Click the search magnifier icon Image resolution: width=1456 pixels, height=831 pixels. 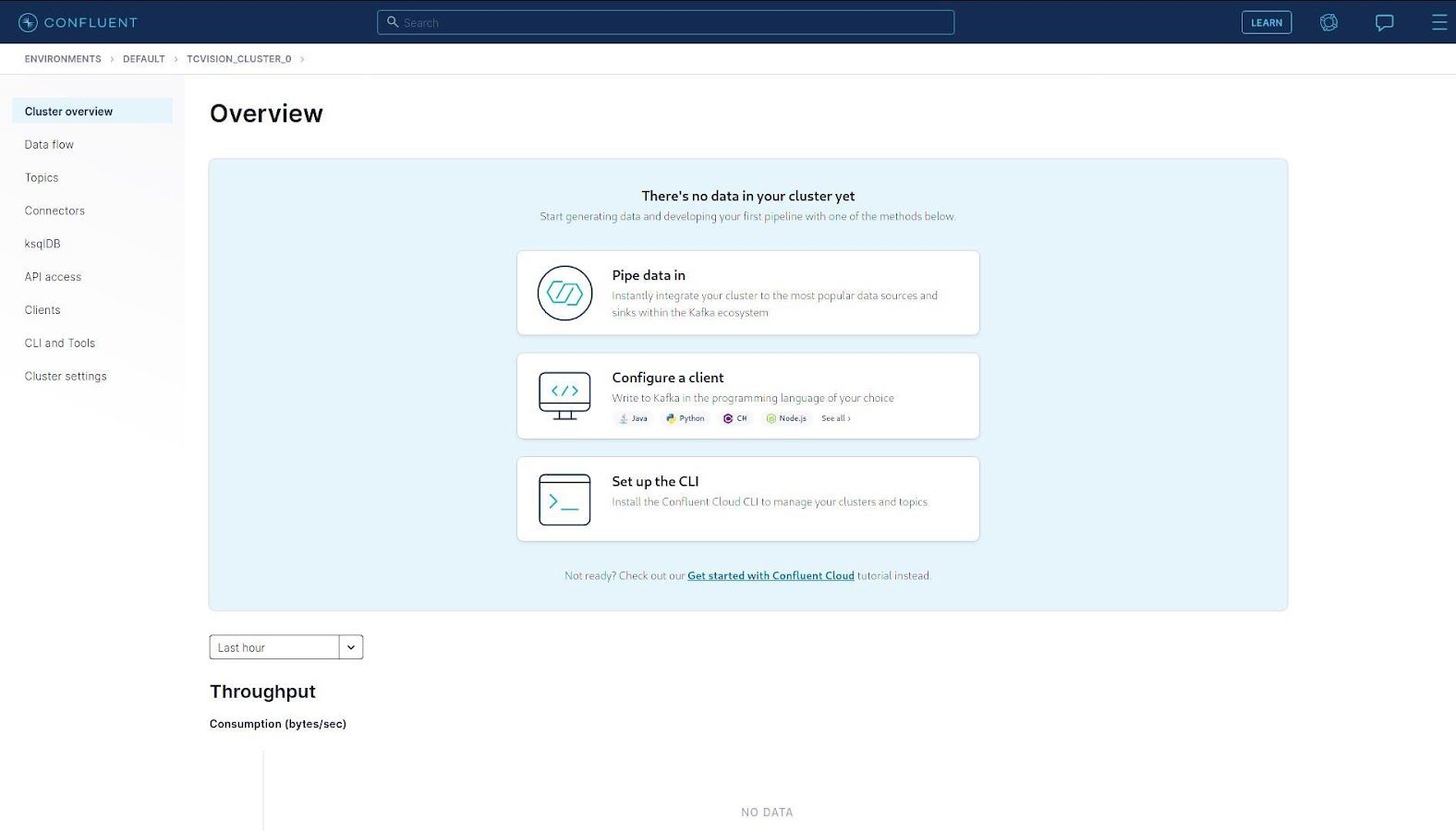coord(393,22)
